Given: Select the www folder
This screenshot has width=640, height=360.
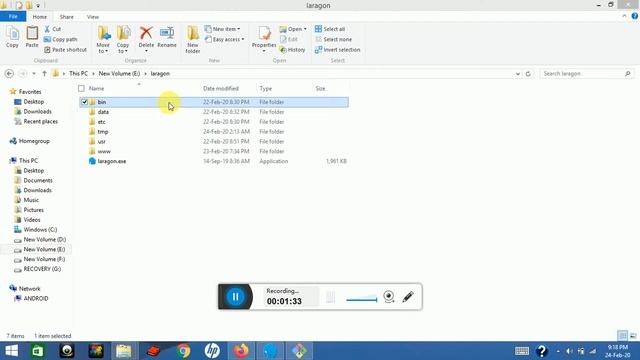Looking at the screenshot, I should click(x=214, y=151).
